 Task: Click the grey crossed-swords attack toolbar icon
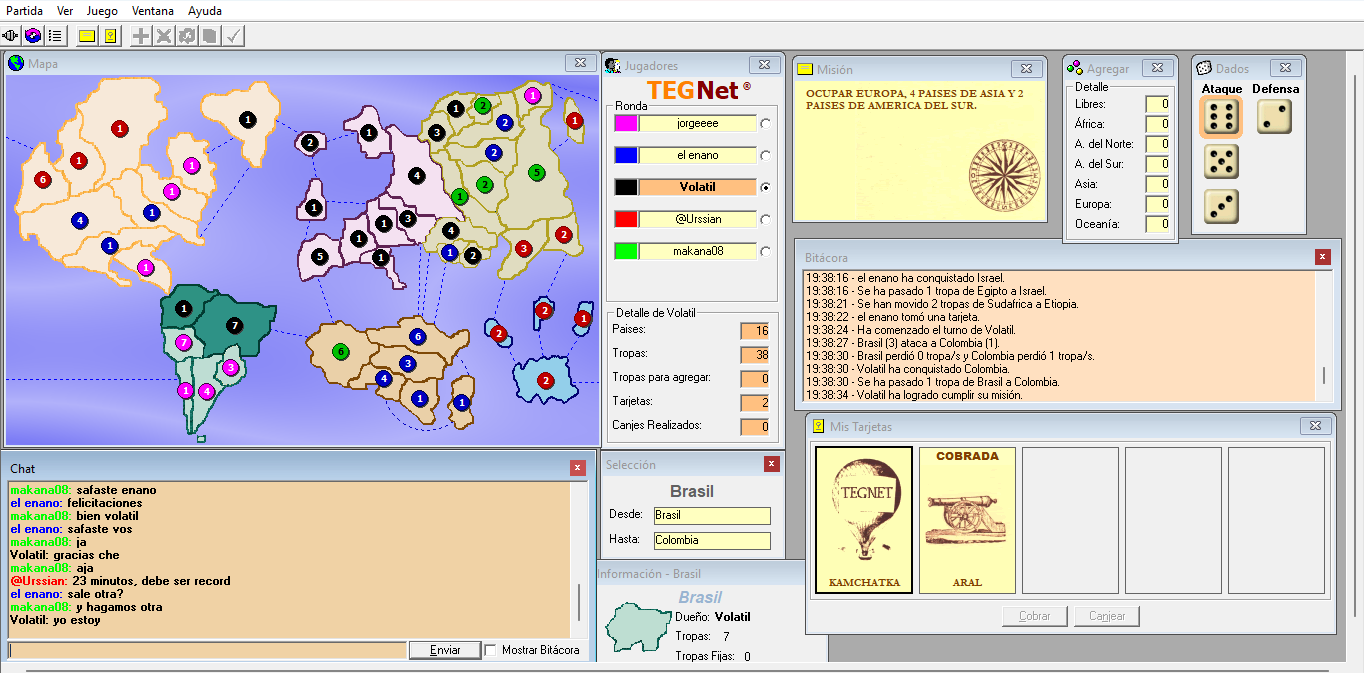point(164,36)
